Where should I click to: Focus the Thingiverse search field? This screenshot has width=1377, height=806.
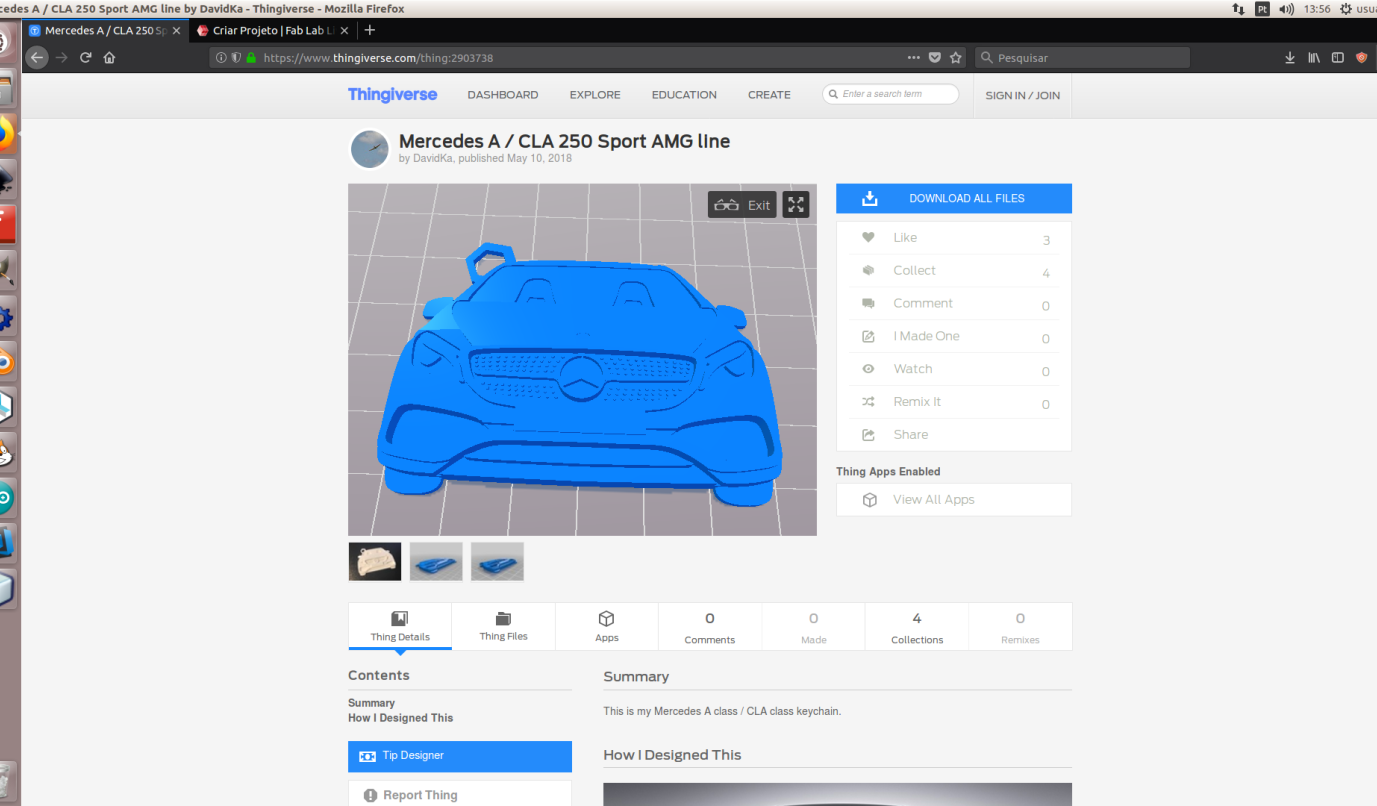click(x=890, y=94)
